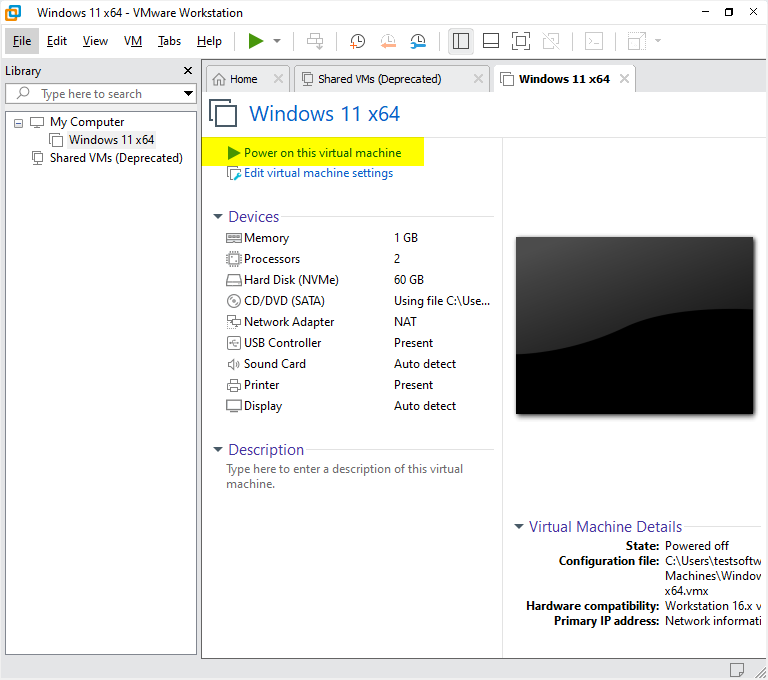Select My Computer in the Library
This screenshot has width=768, height=680.
(87, 122)
